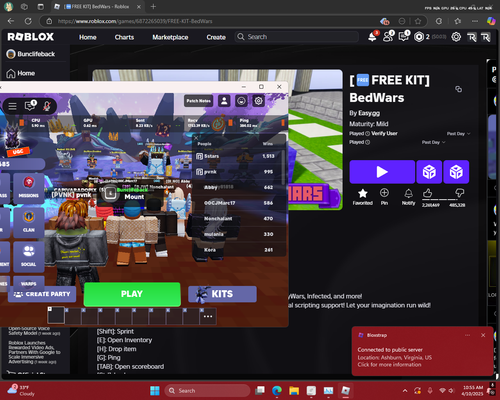500x400 pixels.
Task: Open the Create page
Action: (216, 37)
